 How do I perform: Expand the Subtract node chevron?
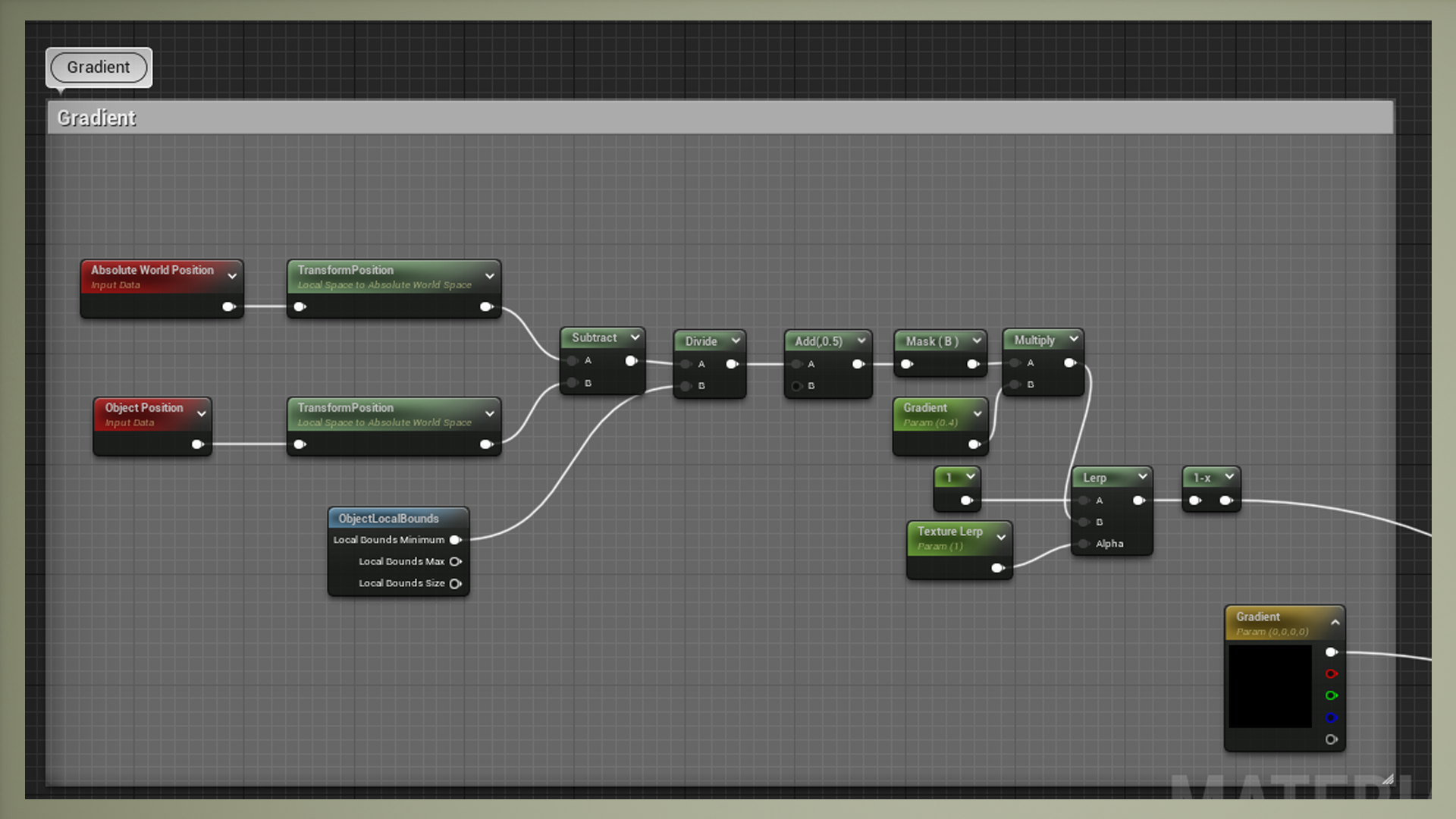pyautogui.click(x=635, y=337)
